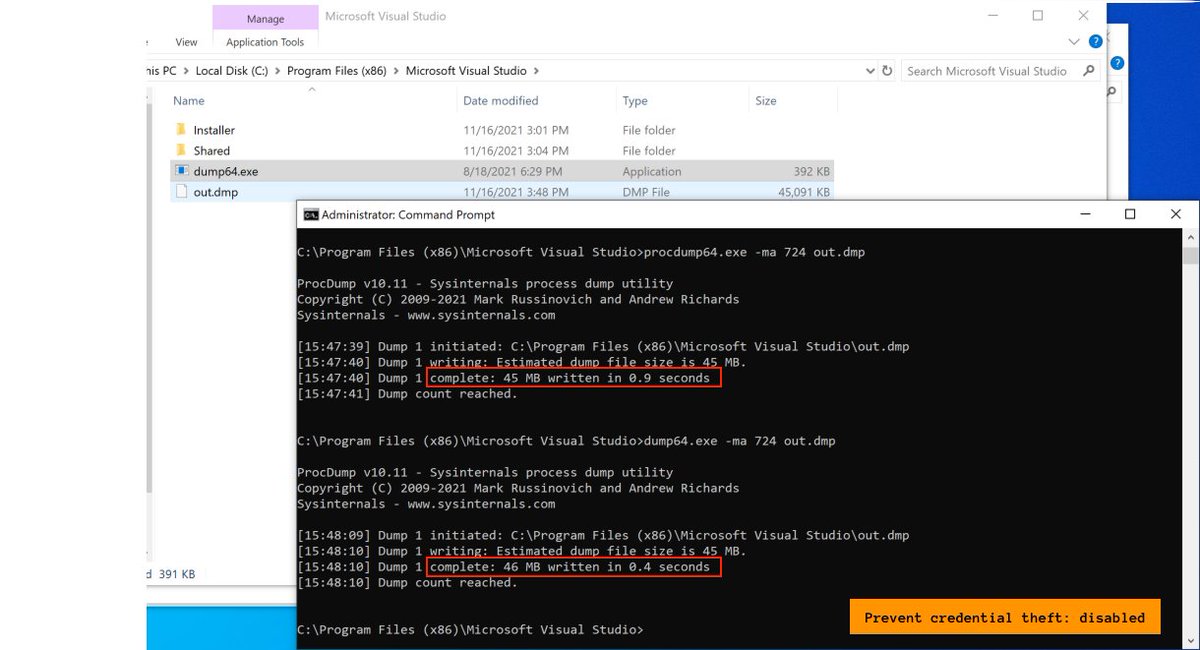Switch to the View ribbon tab
The image size is (1200, 650).
click(x=186, y=42)
